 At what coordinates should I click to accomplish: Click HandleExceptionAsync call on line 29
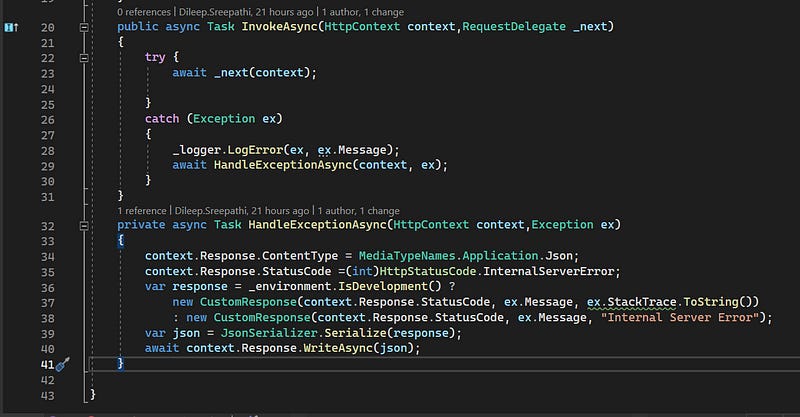pos(283,165)
